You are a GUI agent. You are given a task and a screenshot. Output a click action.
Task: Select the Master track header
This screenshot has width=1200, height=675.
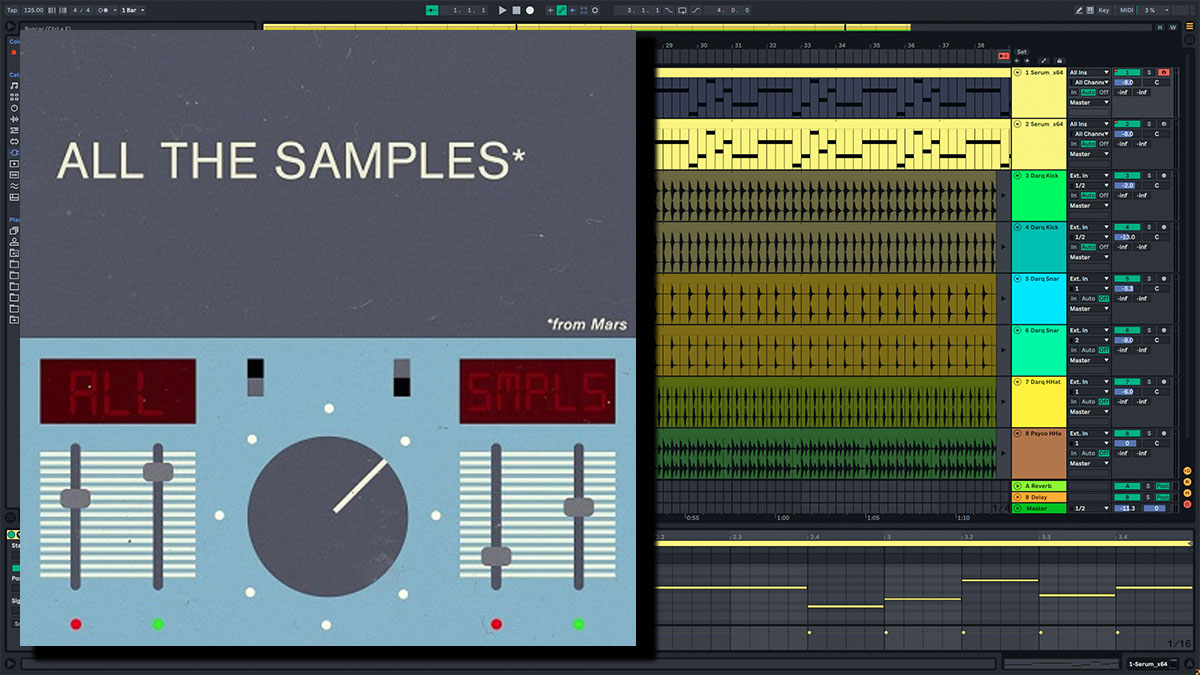click(x=1039, y=508)
